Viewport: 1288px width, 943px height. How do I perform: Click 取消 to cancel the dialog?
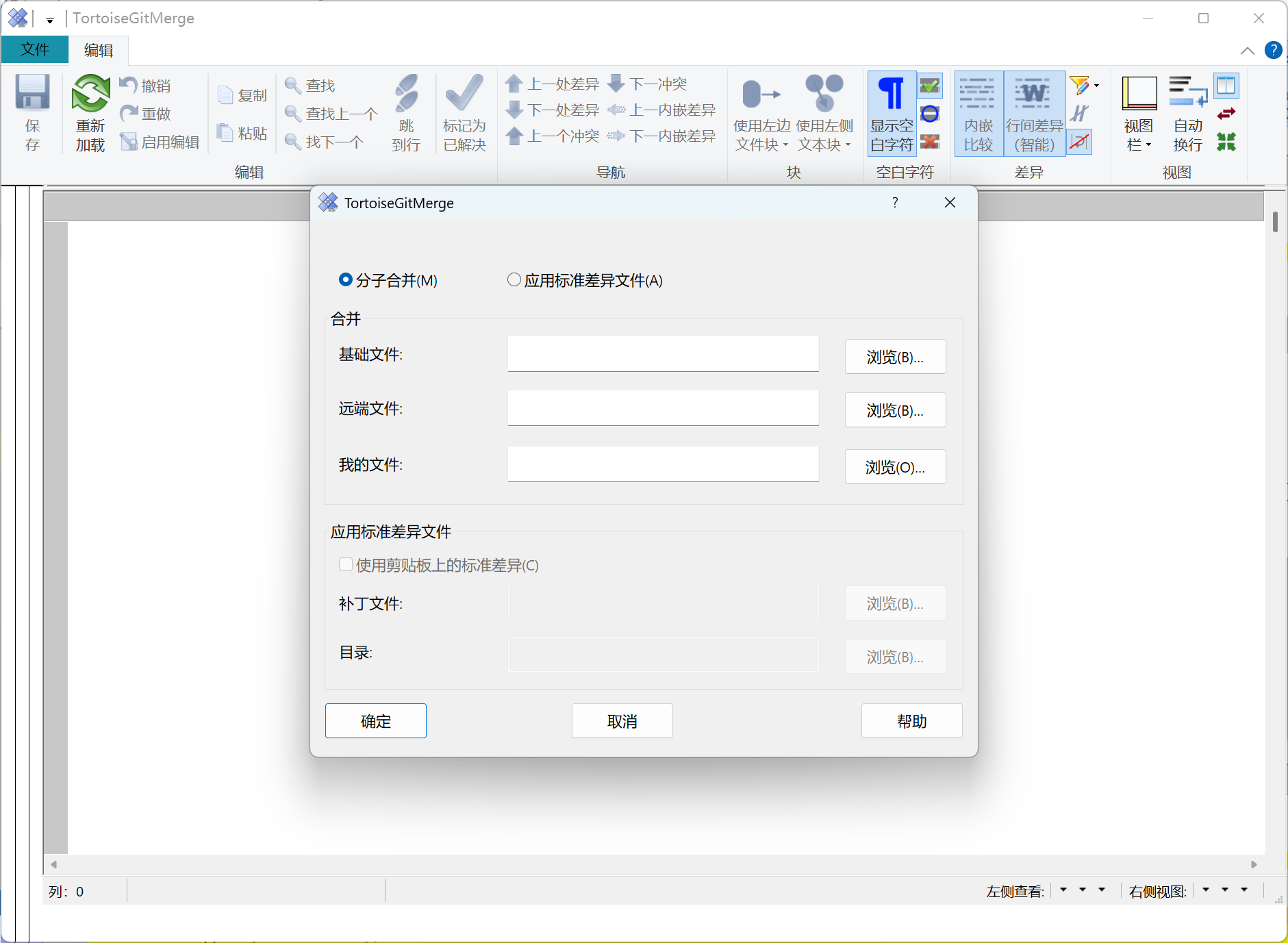[x=622, y=721]
